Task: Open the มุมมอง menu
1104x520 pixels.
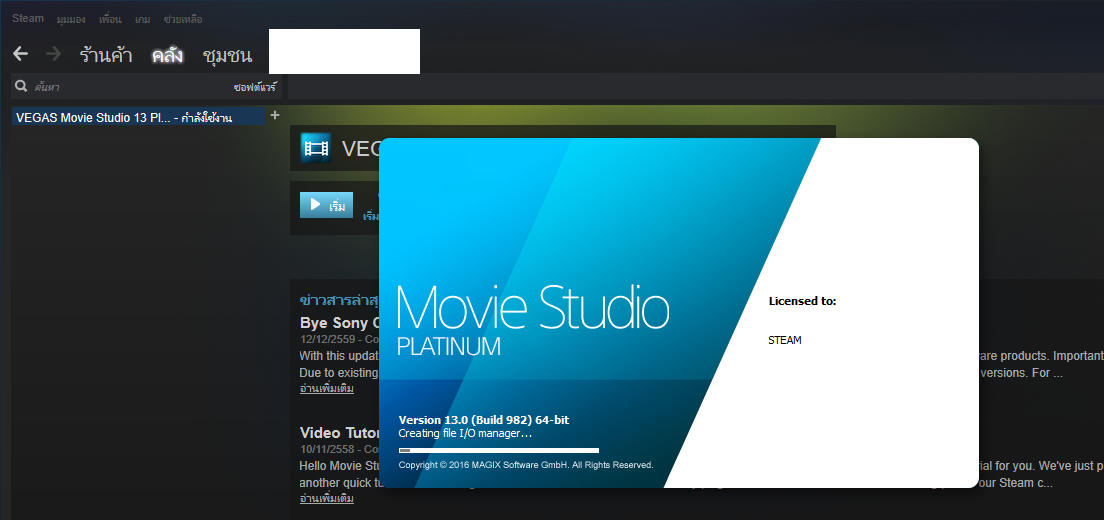Action: (x=71, y=19)
